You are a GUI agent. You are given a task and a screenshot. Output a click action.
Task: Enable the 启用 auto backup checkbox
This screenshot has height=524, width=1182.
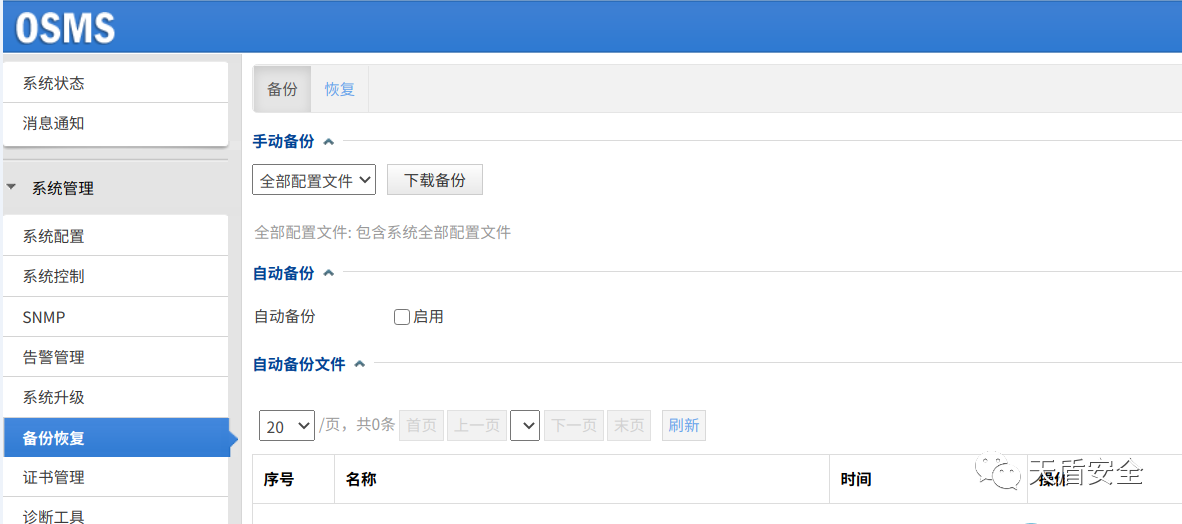tap(402, 317)
